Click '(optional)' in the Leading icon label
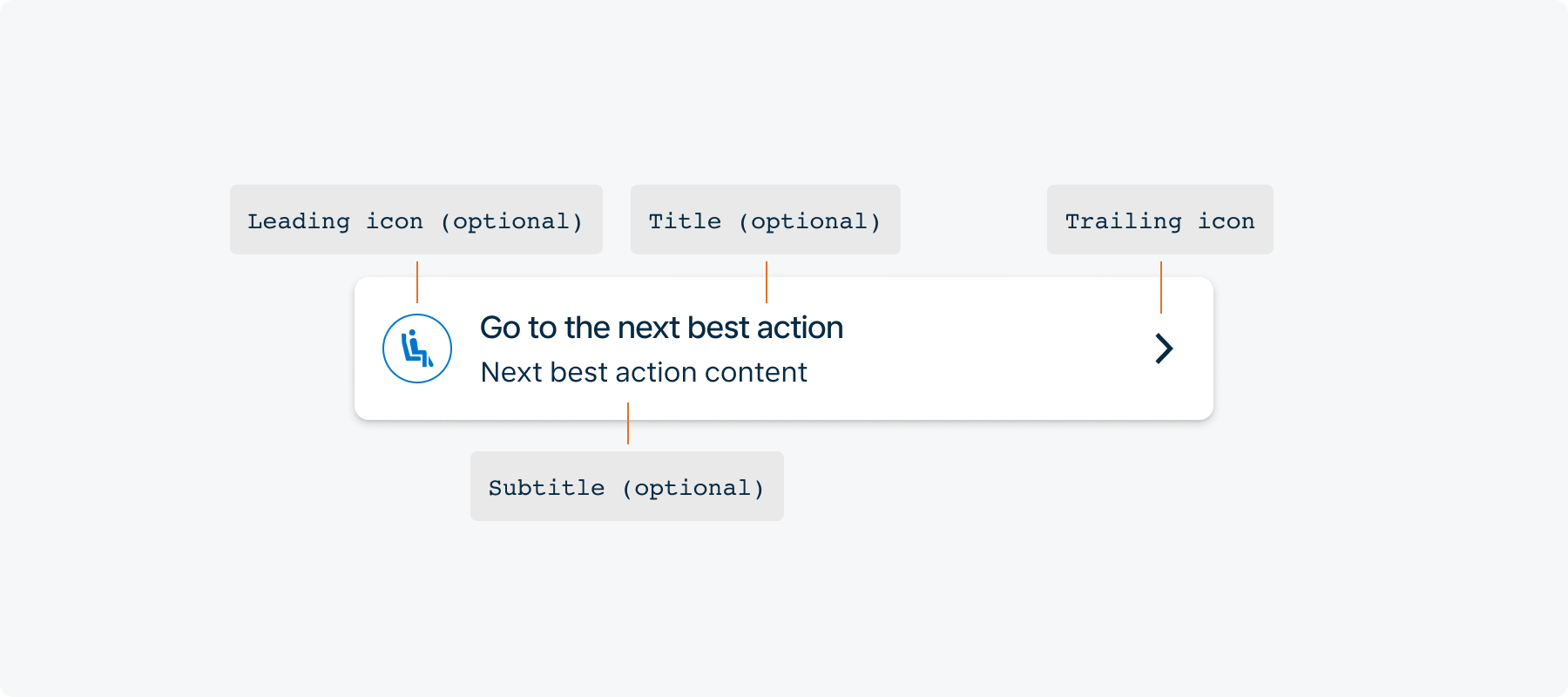The height and width of the screenshot is (697, 1568). [511, 221]
